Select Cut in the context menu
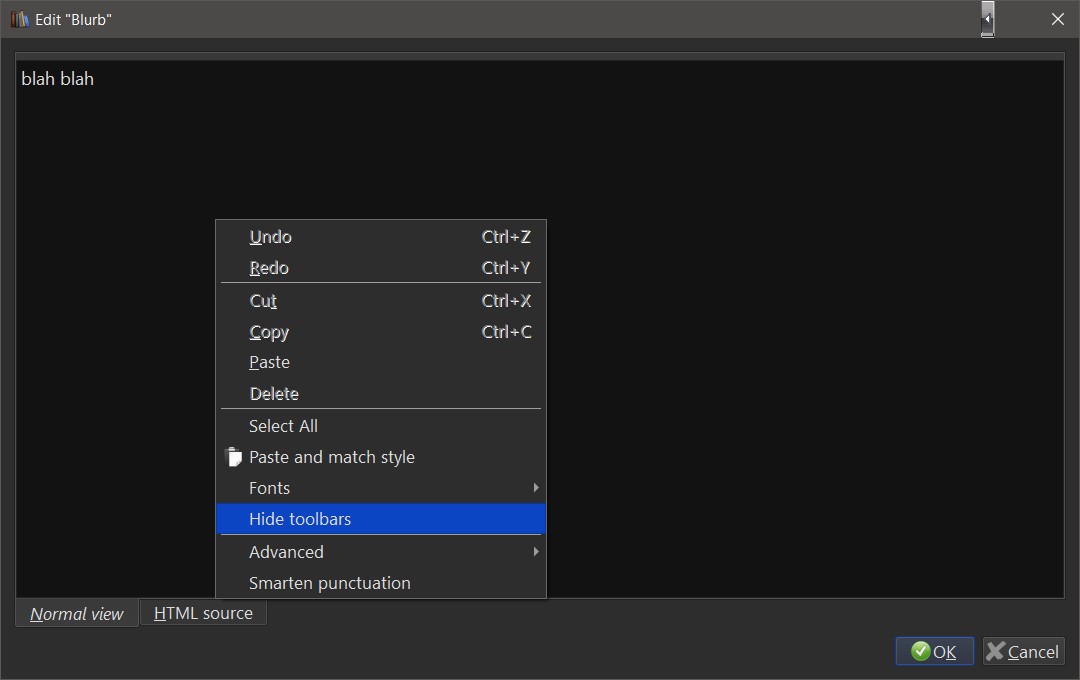 263,301
